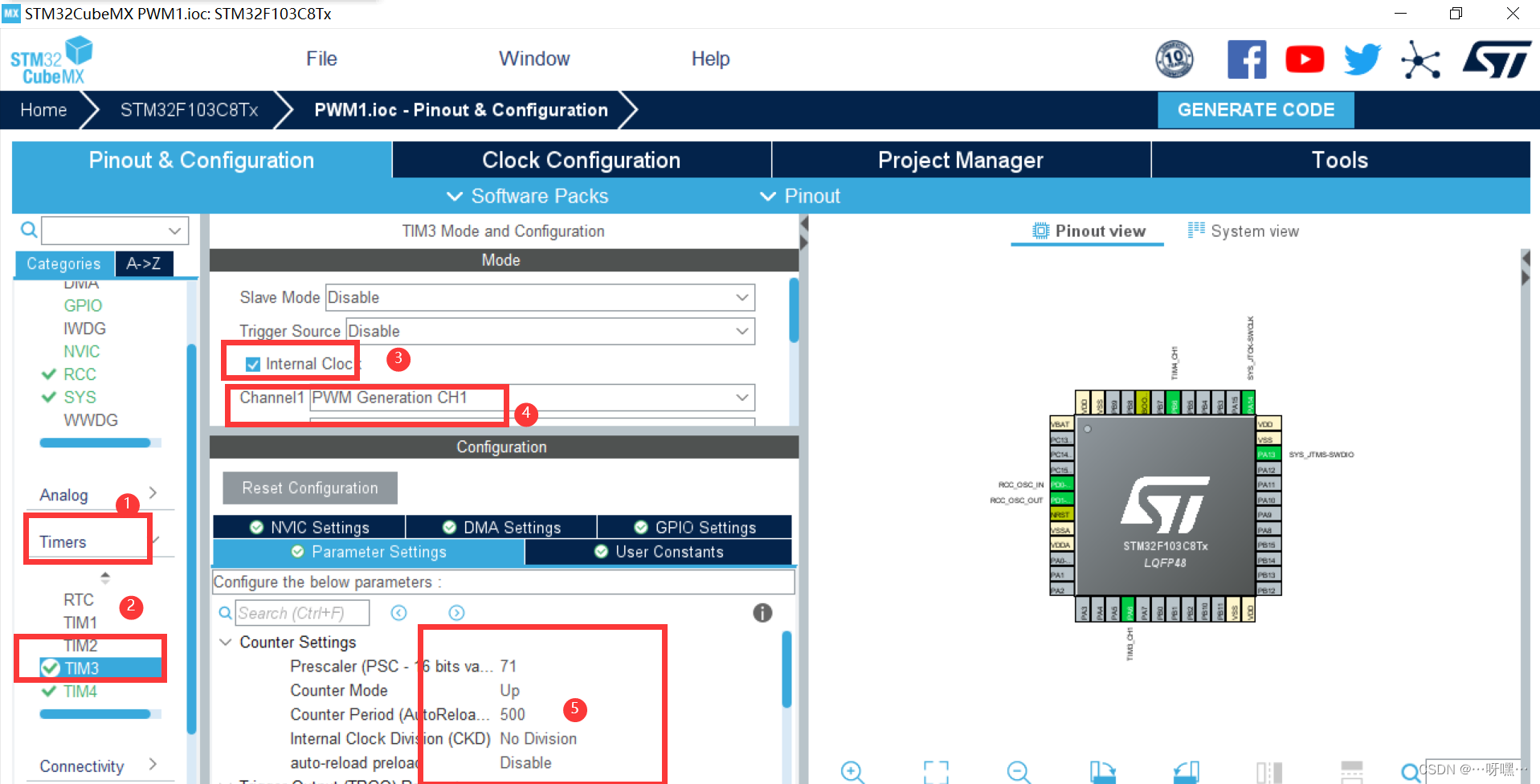The height and width of the screenshot is (784, 1540).
Task: Click the RCC checkmark in sidebar
Action: point(50,374)
